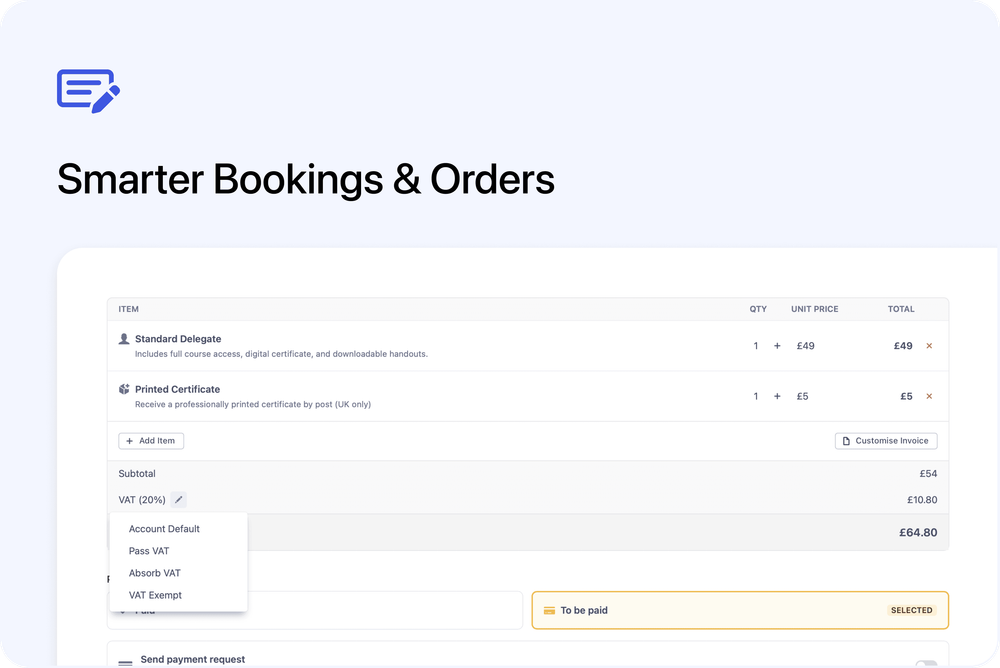Remove the Printed Certificate line item
The width and height of the screenshot is (1000, 668).
(929, 396)
